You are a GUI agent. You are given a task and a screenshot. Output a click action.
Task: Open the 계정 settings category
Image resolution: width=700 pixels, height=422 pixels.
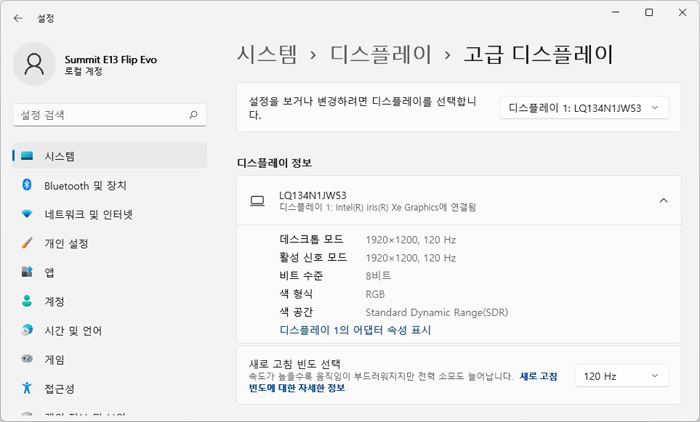coord(54,301)
